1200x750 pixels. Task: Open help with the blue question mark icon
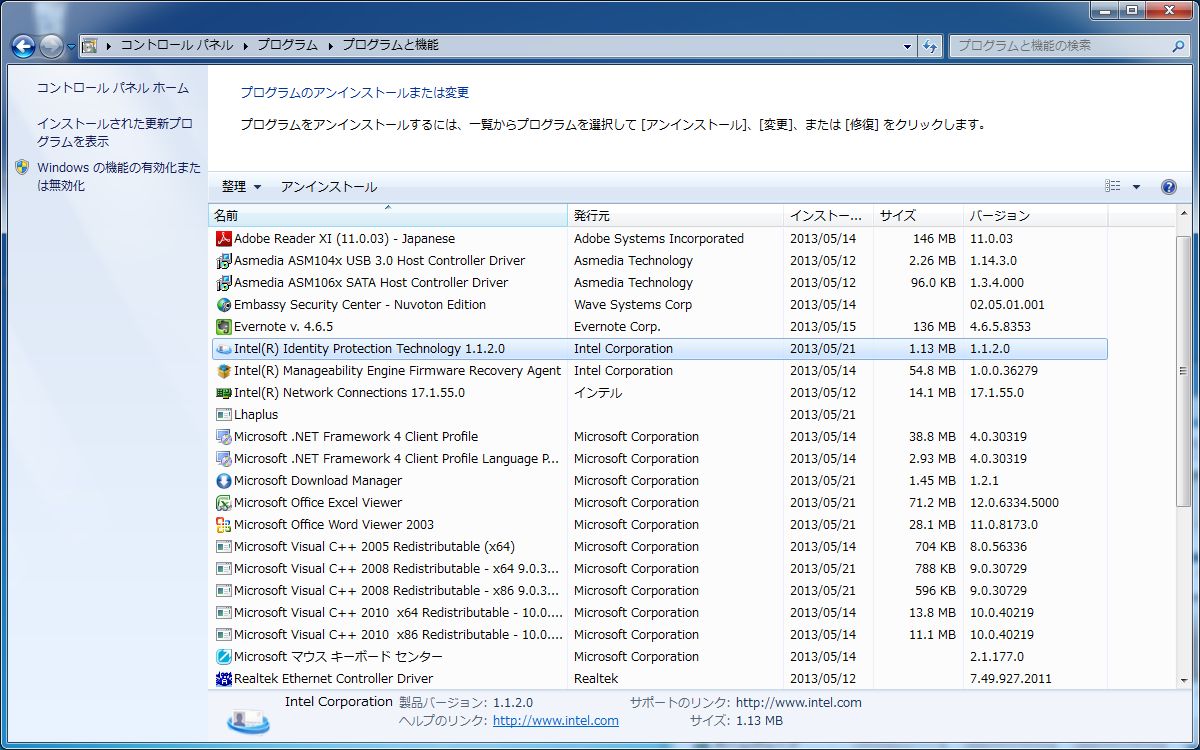click(x=1168, y=187)
